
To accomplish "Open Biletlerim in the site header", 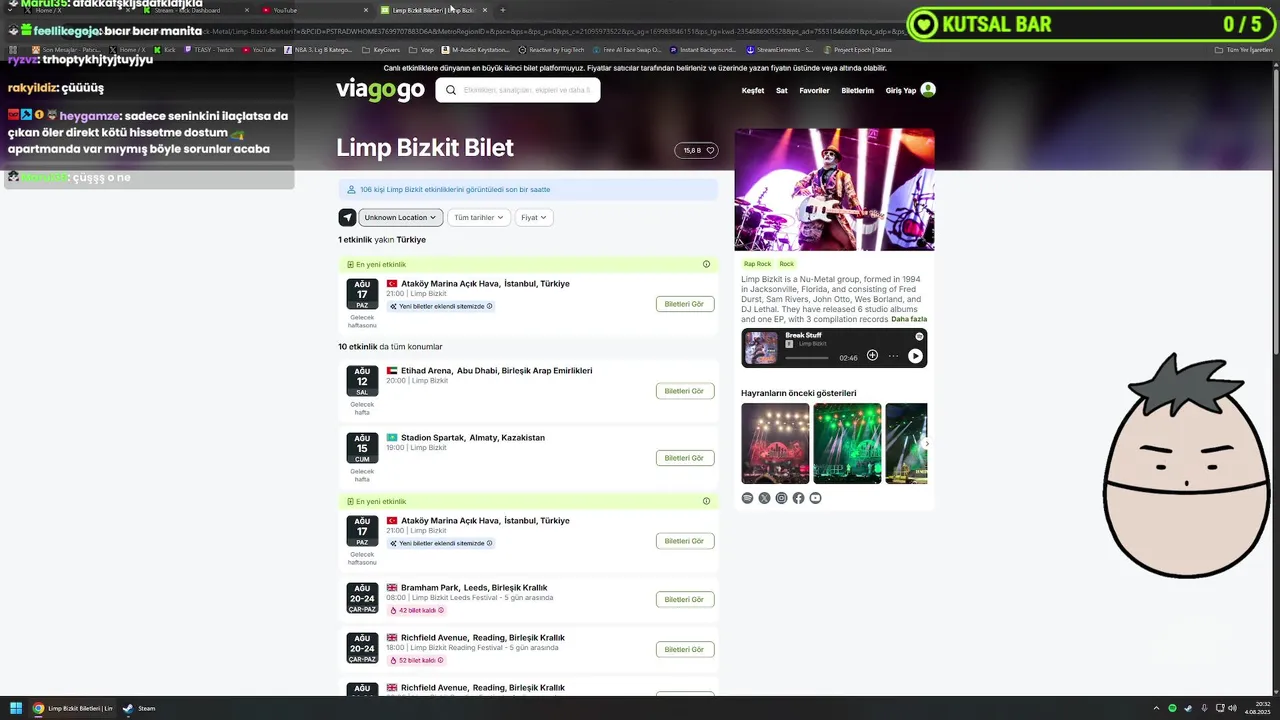I will click(x=857, y=90).
